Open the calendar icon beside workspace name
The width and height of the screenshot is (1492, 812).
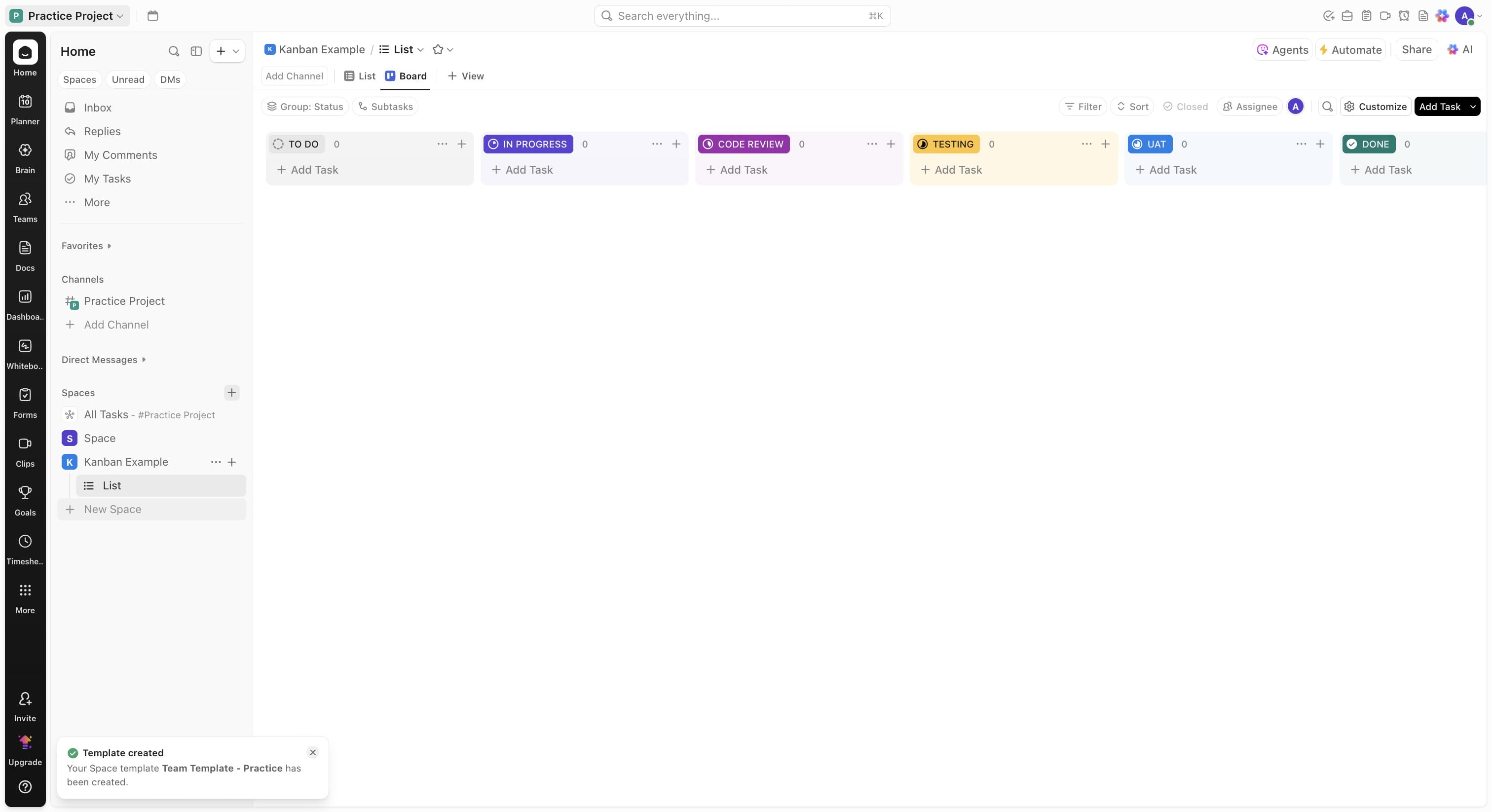153,16
